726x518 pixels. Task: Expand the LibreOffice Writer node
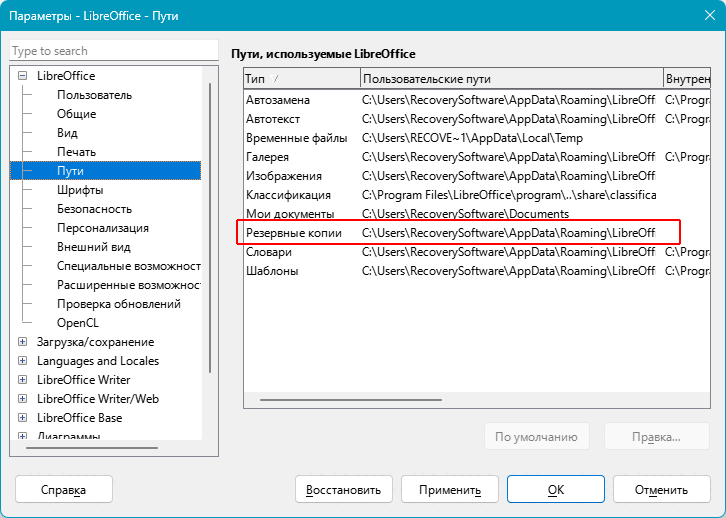[x=22, y=380]
